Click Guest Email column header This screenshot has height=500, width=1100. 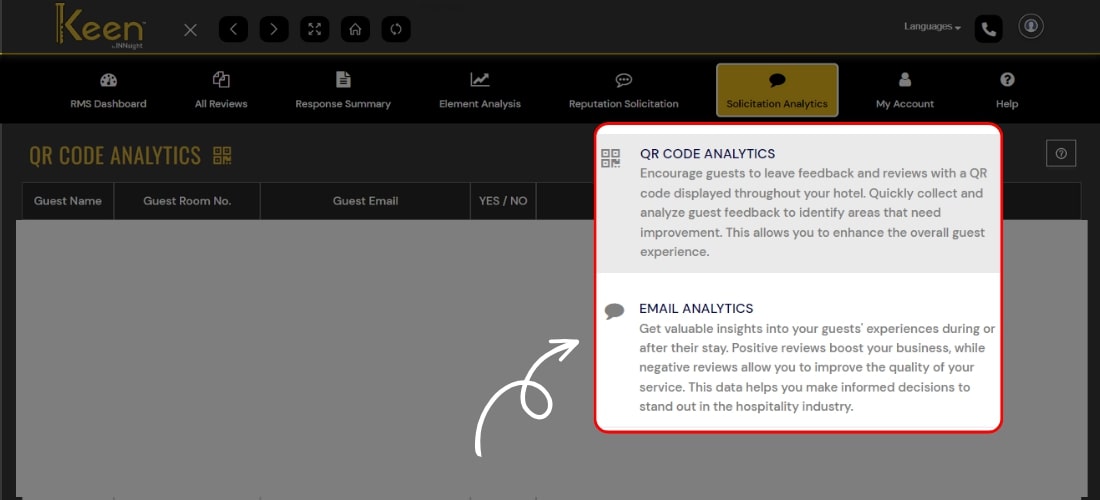tap(365, 201)
